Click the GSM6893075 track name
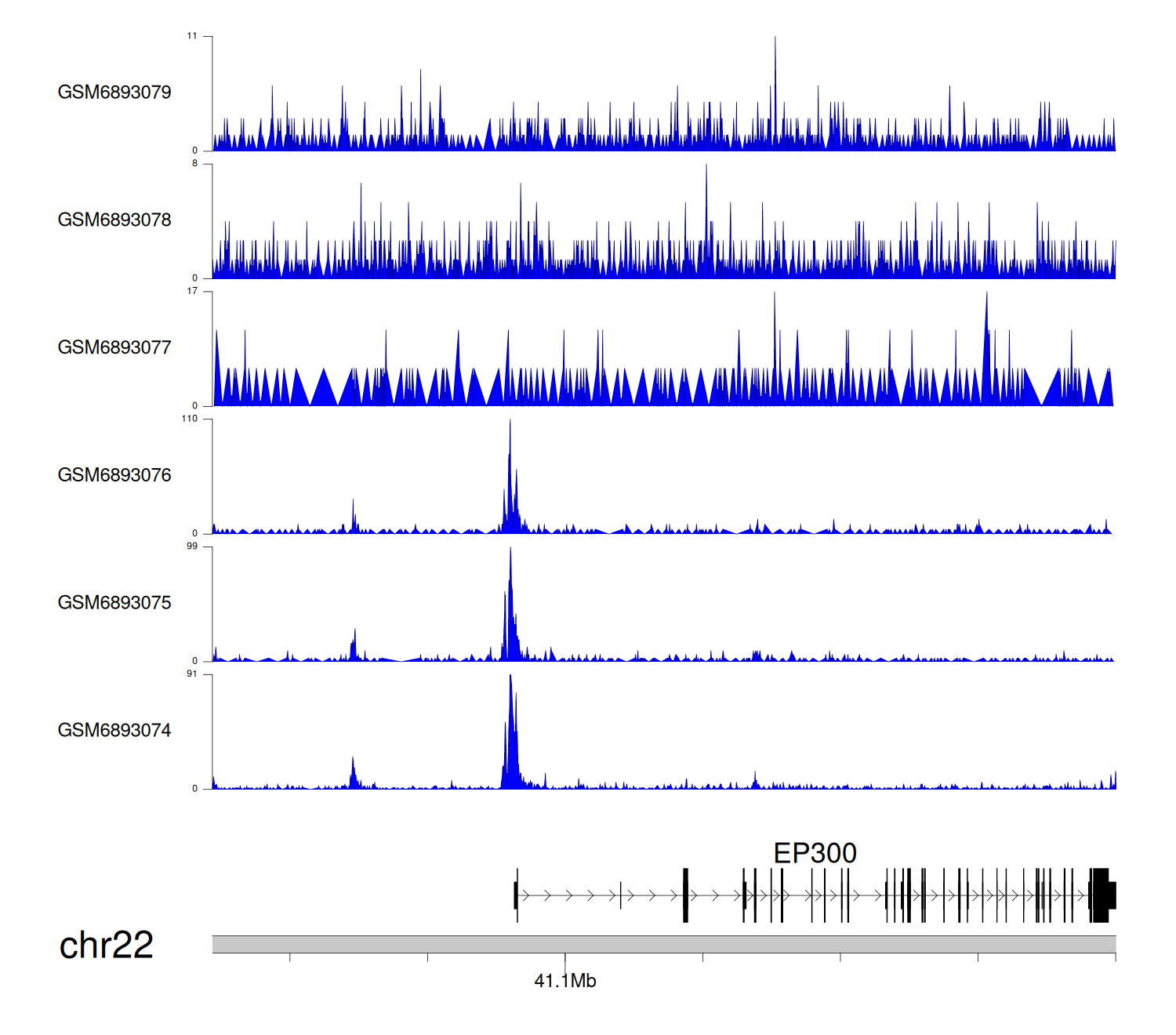Screen dimensions: 1176x1035 114,603
